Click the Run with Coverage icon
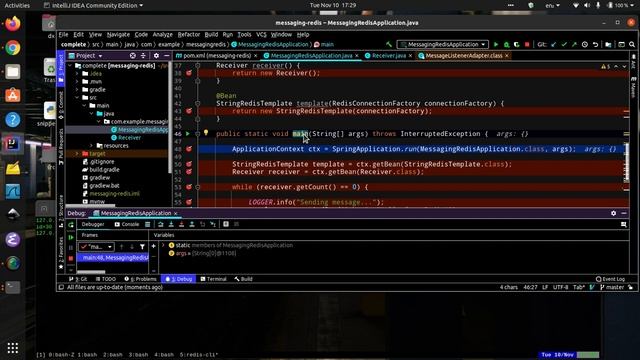 point(517,44)
